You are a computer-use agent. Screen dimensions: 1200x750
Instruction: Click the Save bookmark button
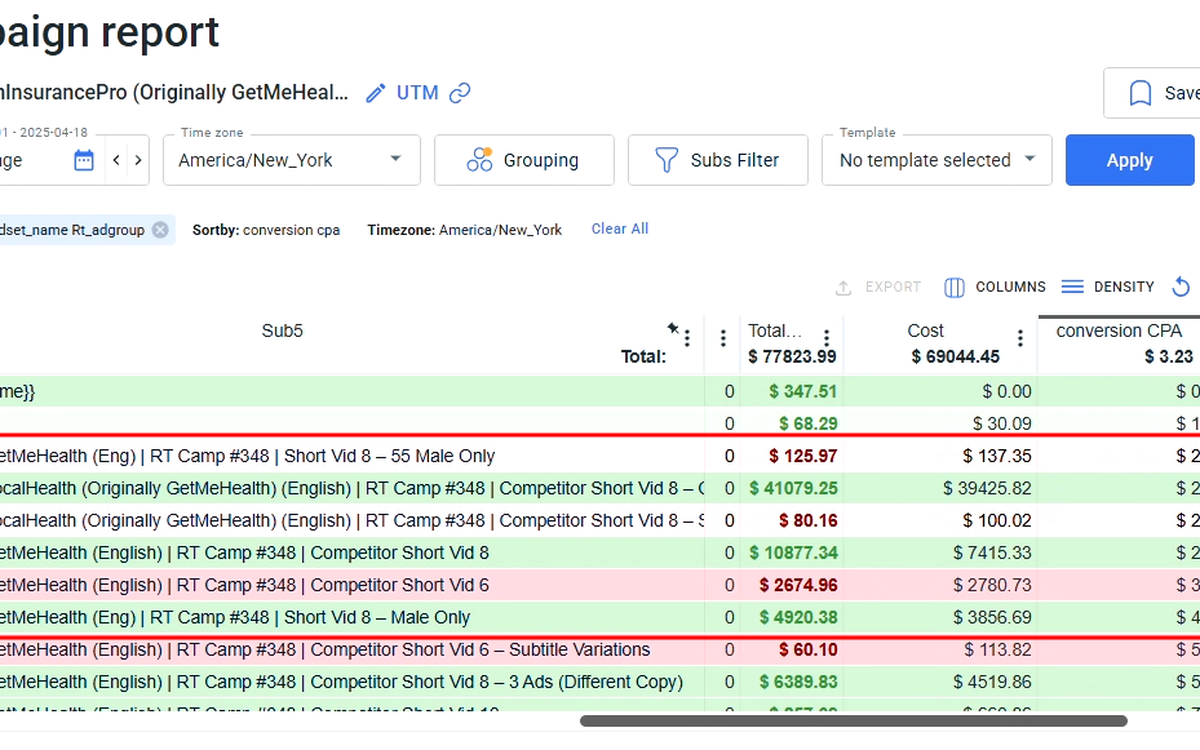(x=1152, y=93)
